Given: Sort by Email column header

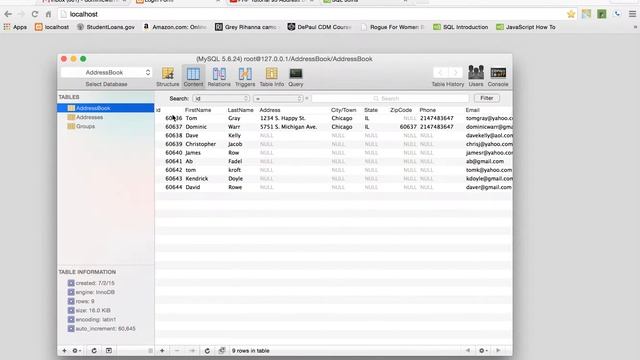Looking at the screenshot, I should coord(472,110).
